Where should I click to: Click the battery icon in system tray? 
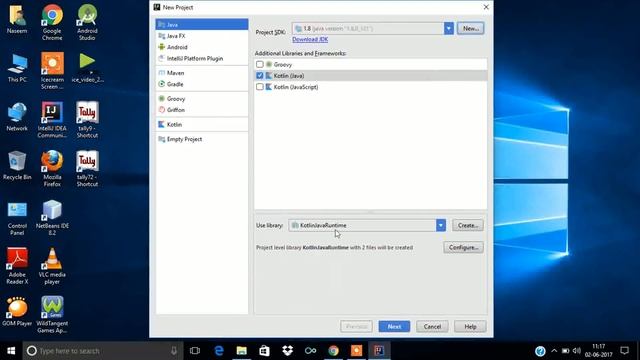pyautogui.click(x=565, y=351)
